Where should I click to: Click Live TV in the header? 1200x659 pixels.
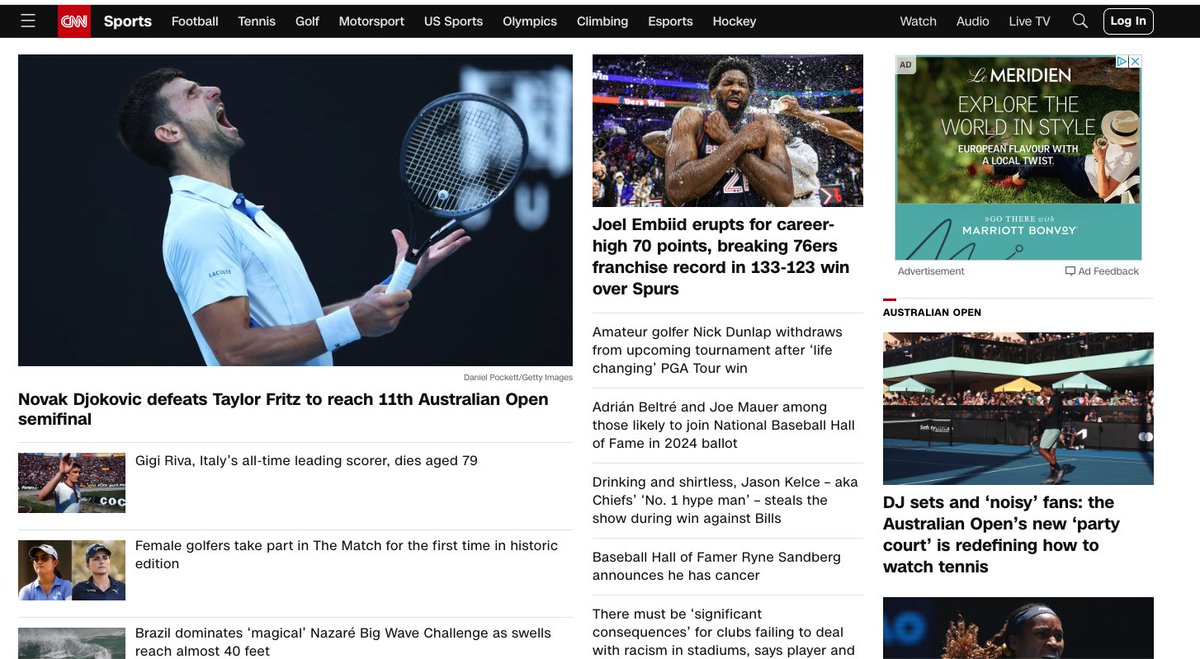click(1029, 21)
